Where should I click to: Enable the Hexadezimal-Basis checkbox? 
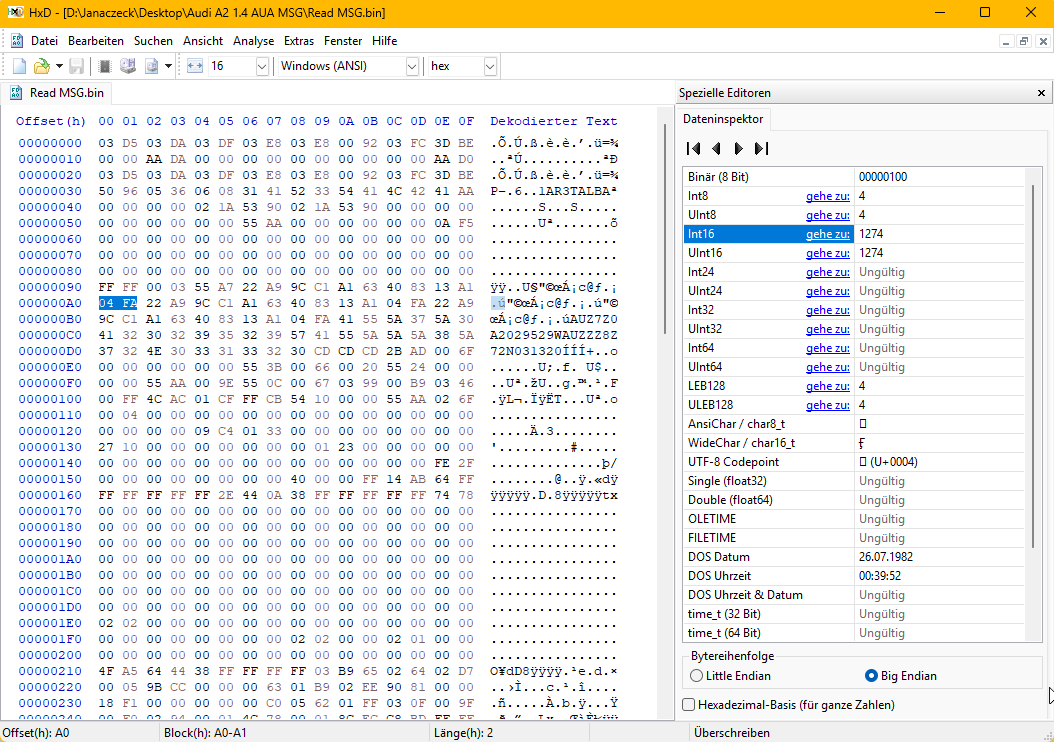point(689,705)
